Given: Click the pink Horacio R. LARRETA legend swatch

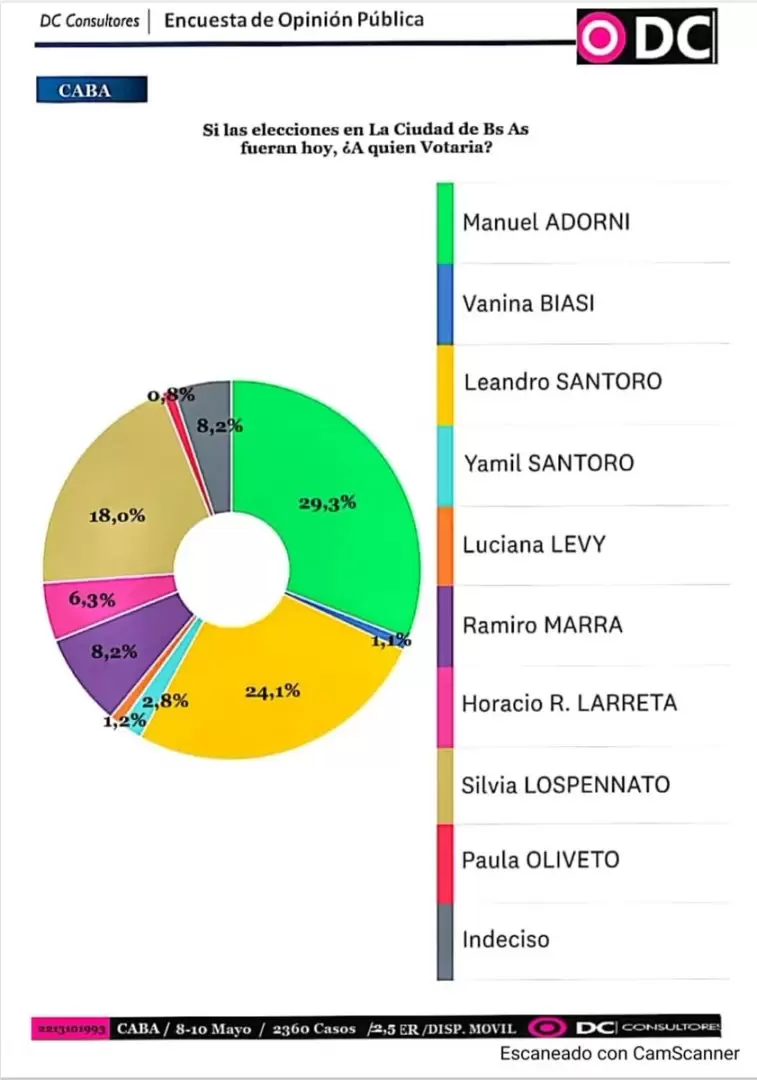Looking at the screenshot, I should click(x=446, y=707).
